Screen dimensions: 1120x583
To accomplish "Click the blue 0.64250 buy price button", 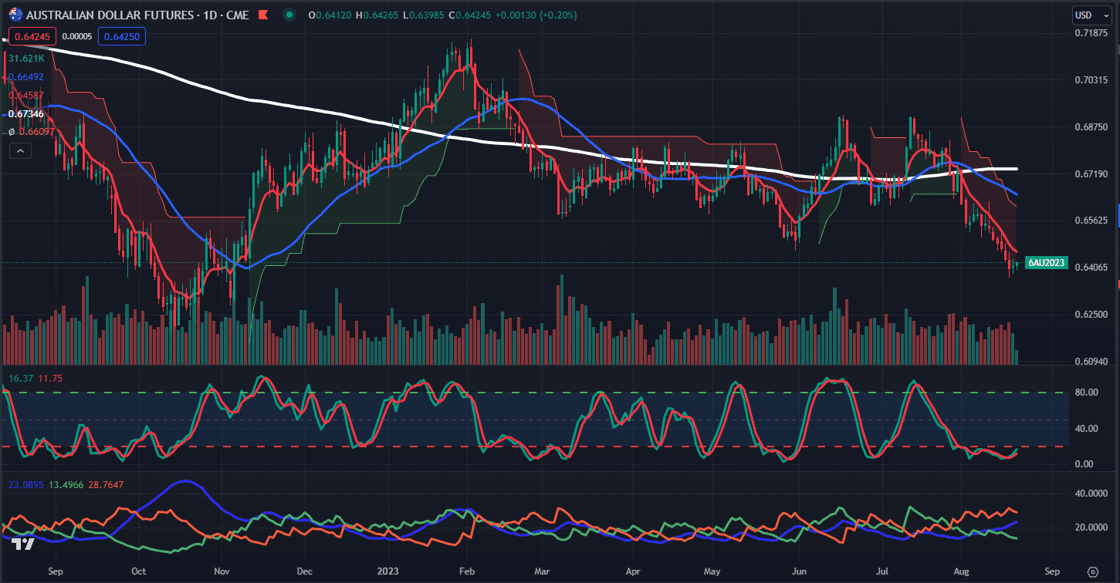I will point(122,36).
